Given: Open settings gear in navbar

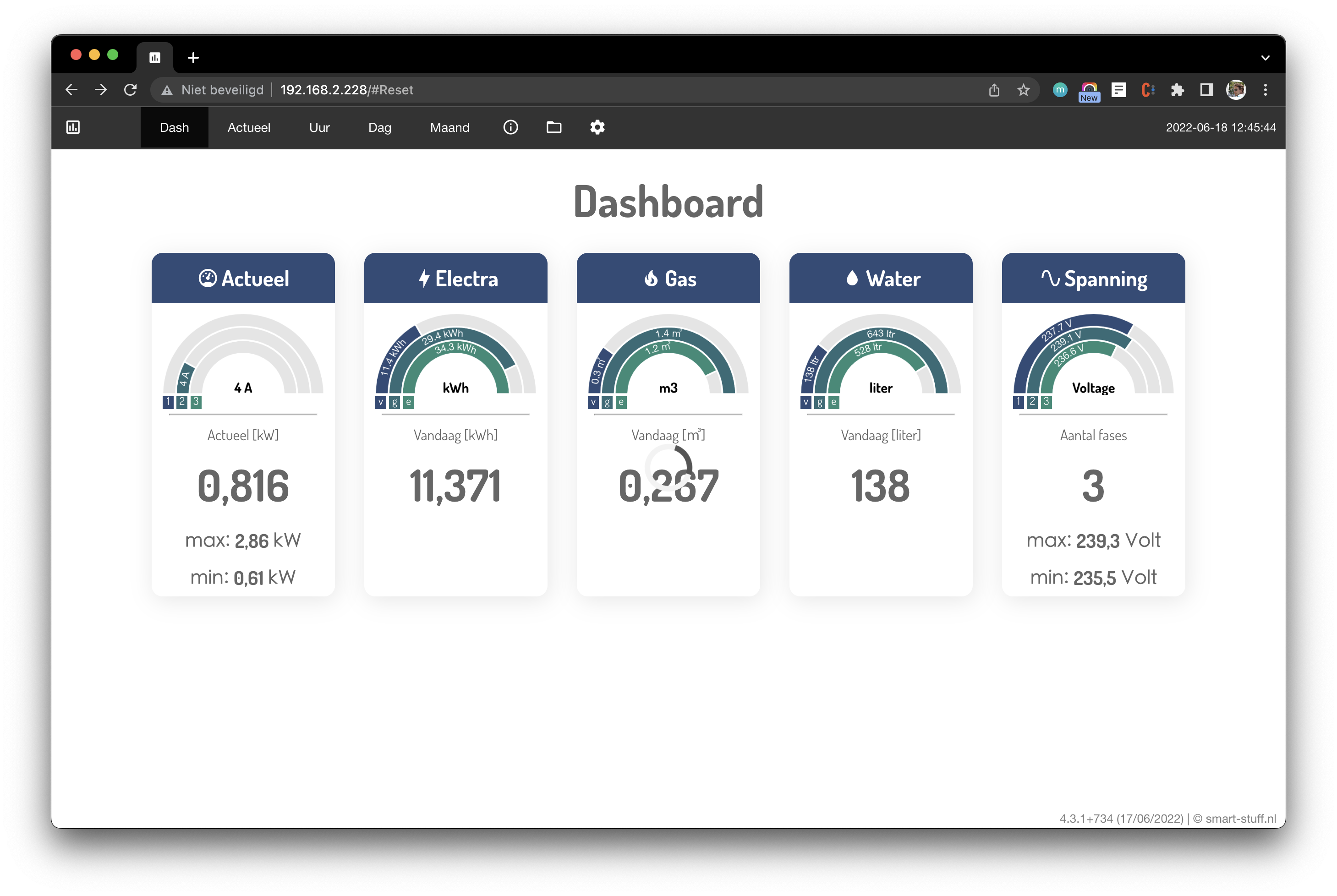Looking at the screenshot, I should 597,127.
